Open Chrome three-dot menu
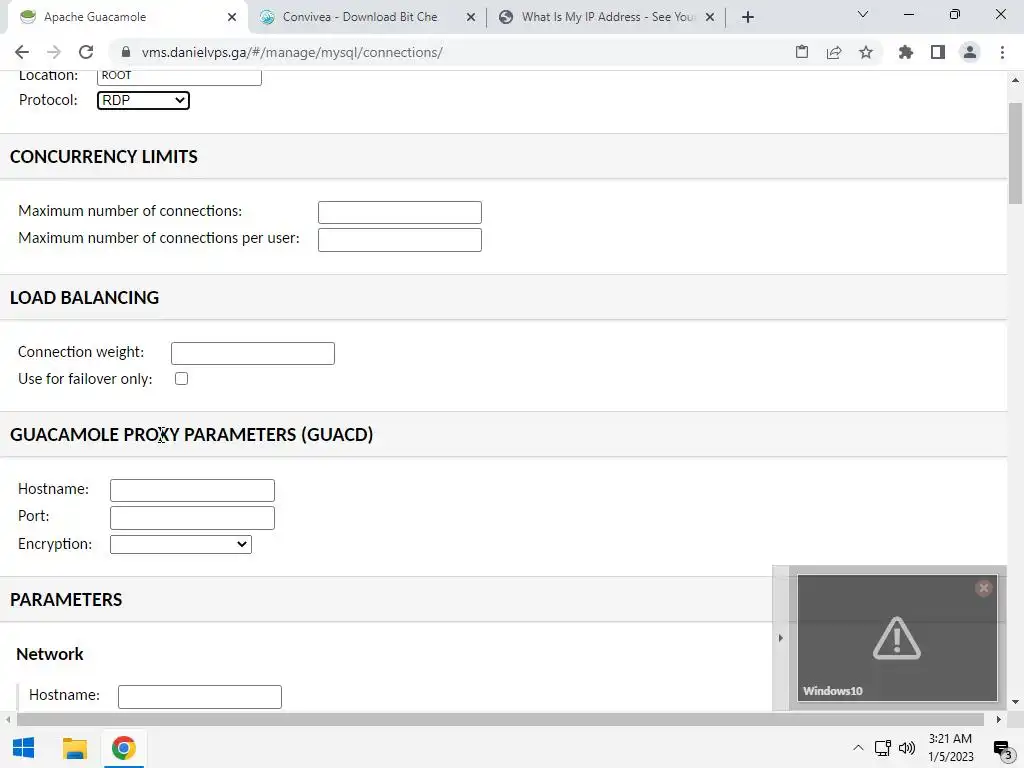Viewport: 1024px width, 768px height. tap(1002, 52)
